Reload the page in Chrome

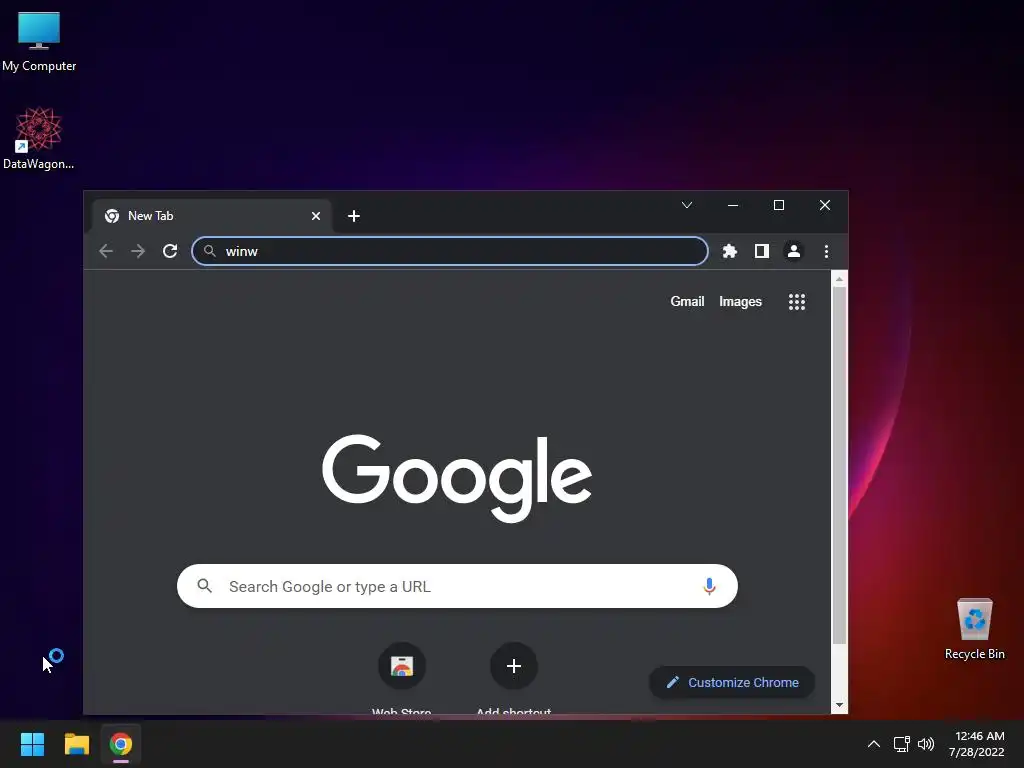pyautogui.click(x=170, y=251)
